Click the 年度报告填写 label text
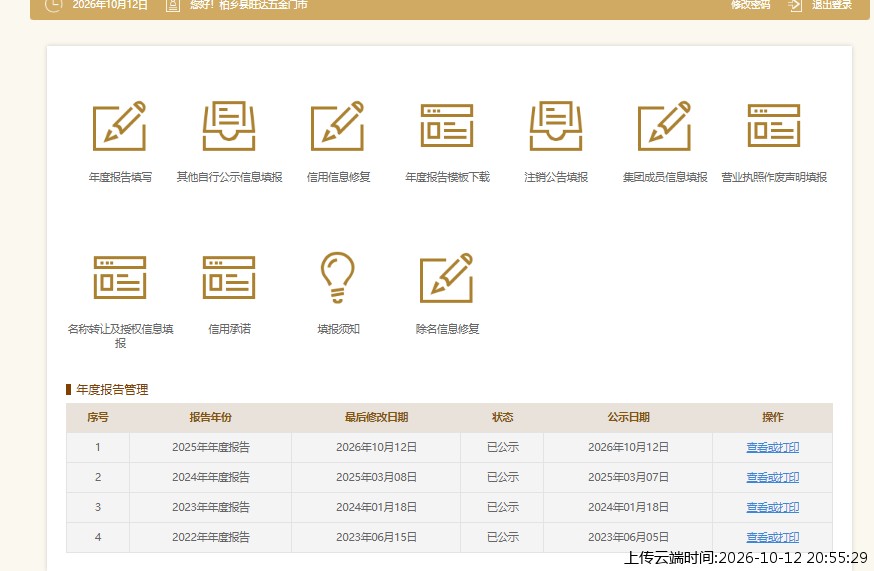Image resolution: width=874 pixels, height=571 pixels. [120, 177]
